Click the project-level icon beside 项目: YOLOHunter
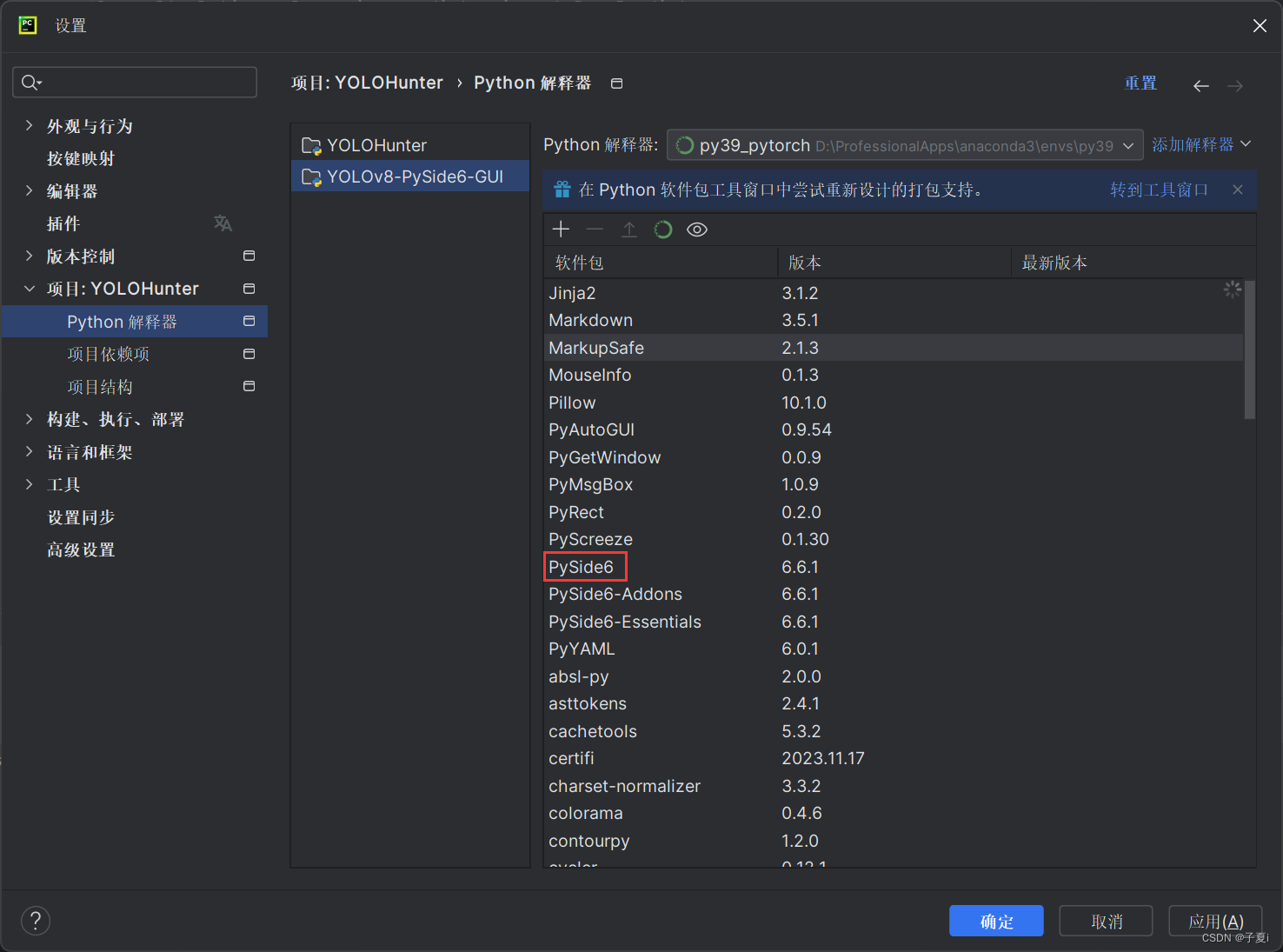Viewport: 1283px width, 952px height. [x=249, y=289]
